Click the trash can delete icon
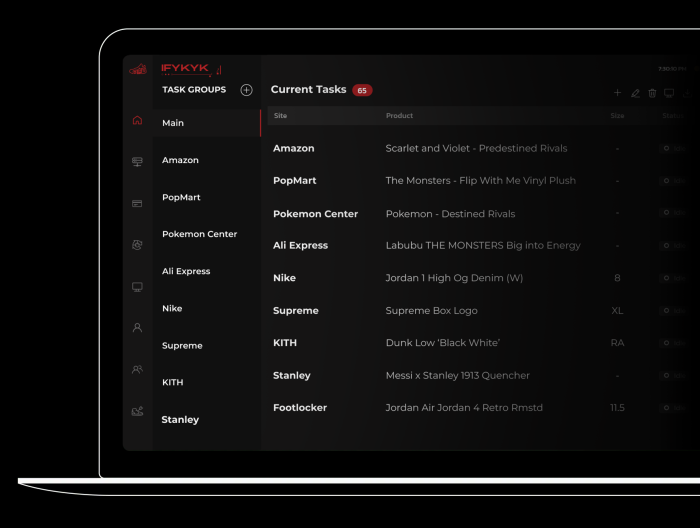The height and width of the screenshot is (528, 700). 652,93
